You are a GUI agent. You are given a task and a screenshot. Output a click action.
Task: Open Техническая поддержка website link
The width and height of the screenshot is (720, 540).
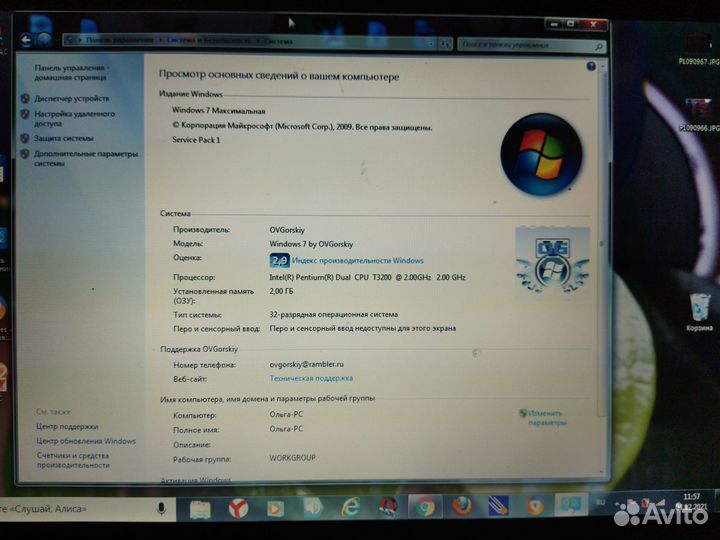(311, 378)
